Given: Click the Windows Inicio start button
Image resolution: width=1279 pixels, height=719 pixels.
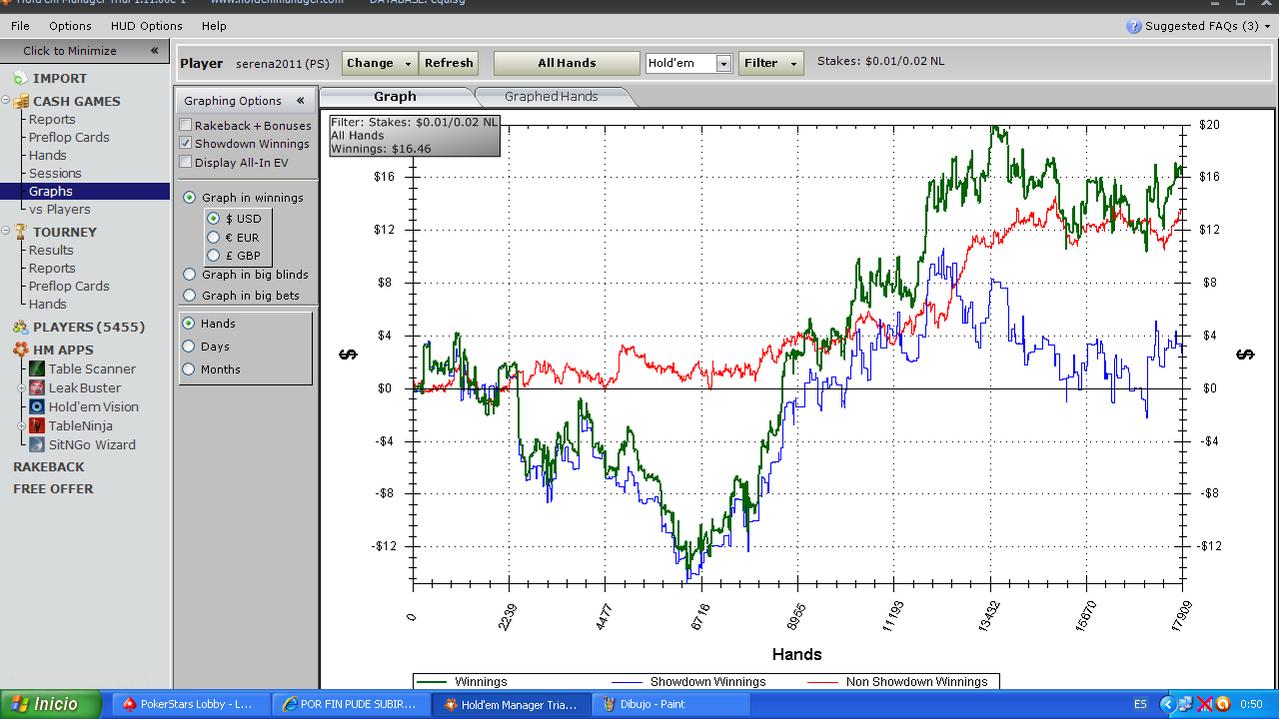Looking at the screenshot, I should (x=50, y=704).
